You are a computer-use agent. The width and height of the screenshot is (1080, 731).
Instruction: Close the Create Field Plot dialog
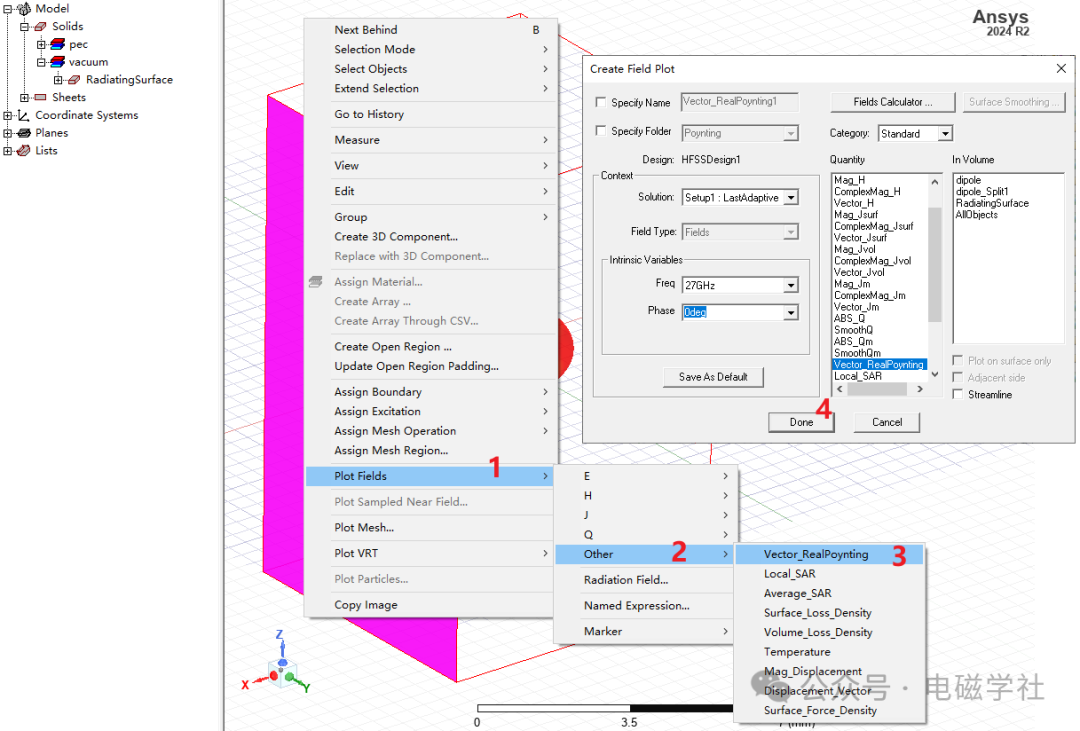click(x=1061, y=68)
